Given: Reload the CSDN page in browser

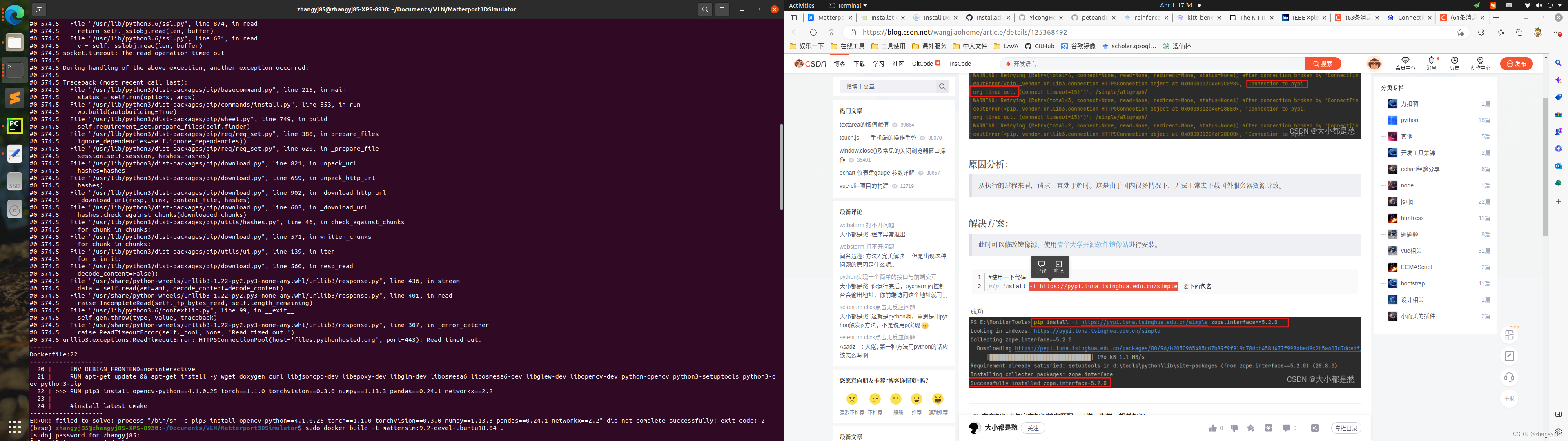Looking at the screenshot, I should point(813,32).
